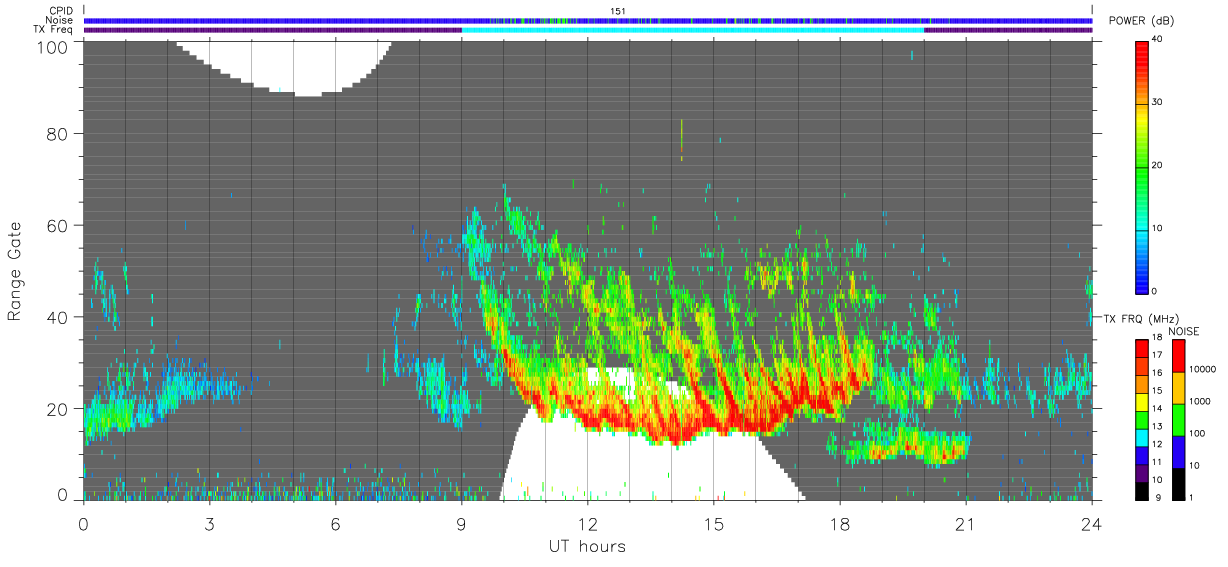Screen dimensions: 1228x567
Task: Click the "17" label in the TX FRQ legend
Action: coord(1159,355)
